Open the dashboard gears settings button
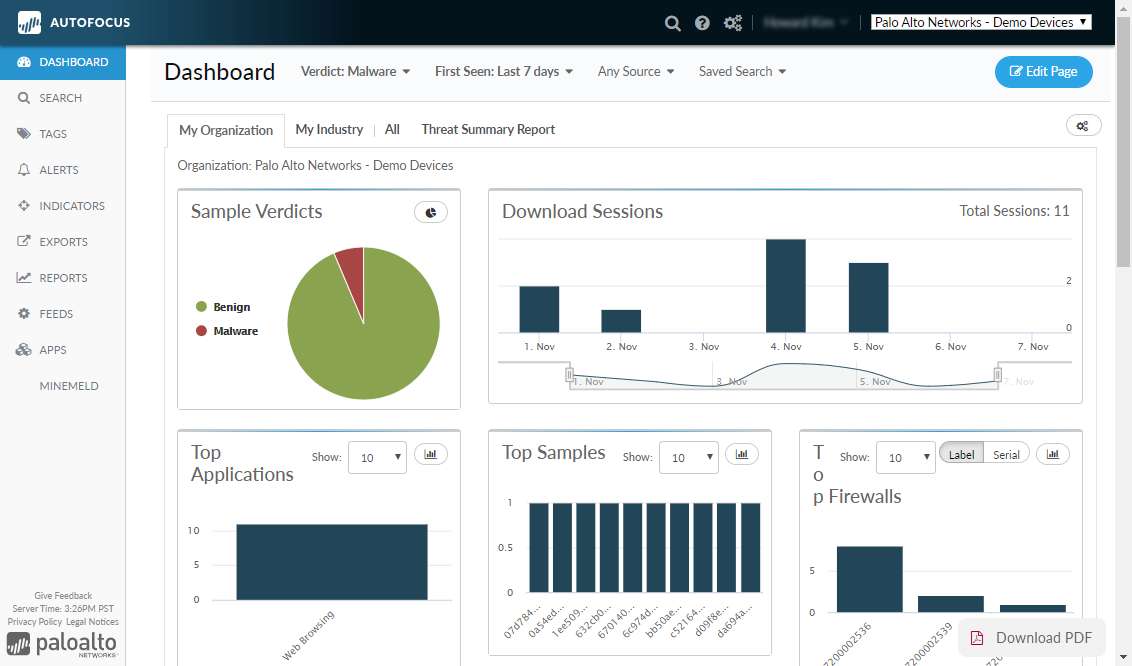Viewport: 1132px width, 666px height. 1083,125
